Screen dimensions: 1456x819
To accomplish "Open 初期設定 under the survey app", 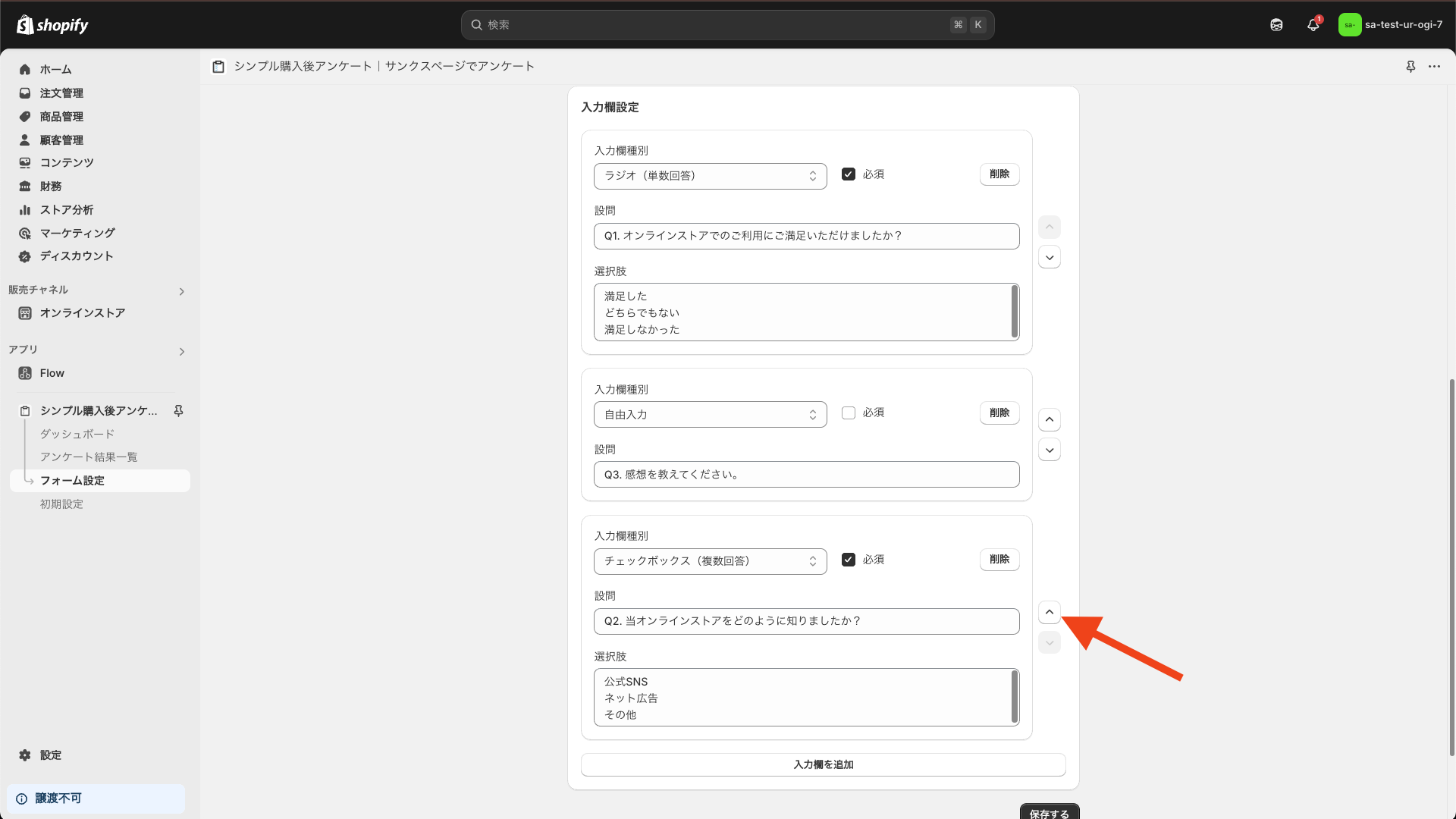I will tap(61, 504).
